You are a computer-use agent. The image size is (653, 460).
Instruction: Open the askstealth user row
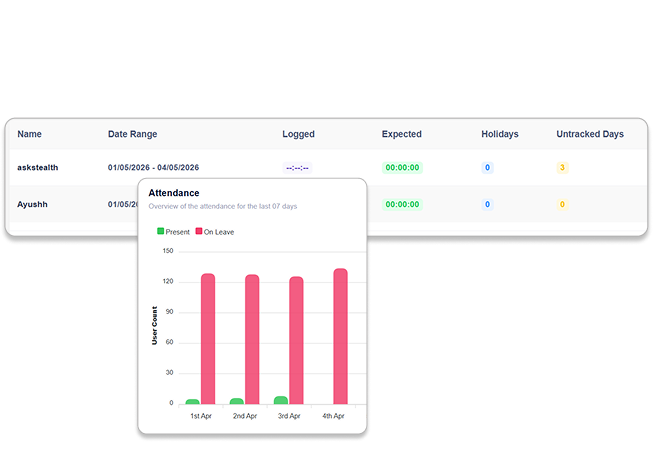pos(326,167)
